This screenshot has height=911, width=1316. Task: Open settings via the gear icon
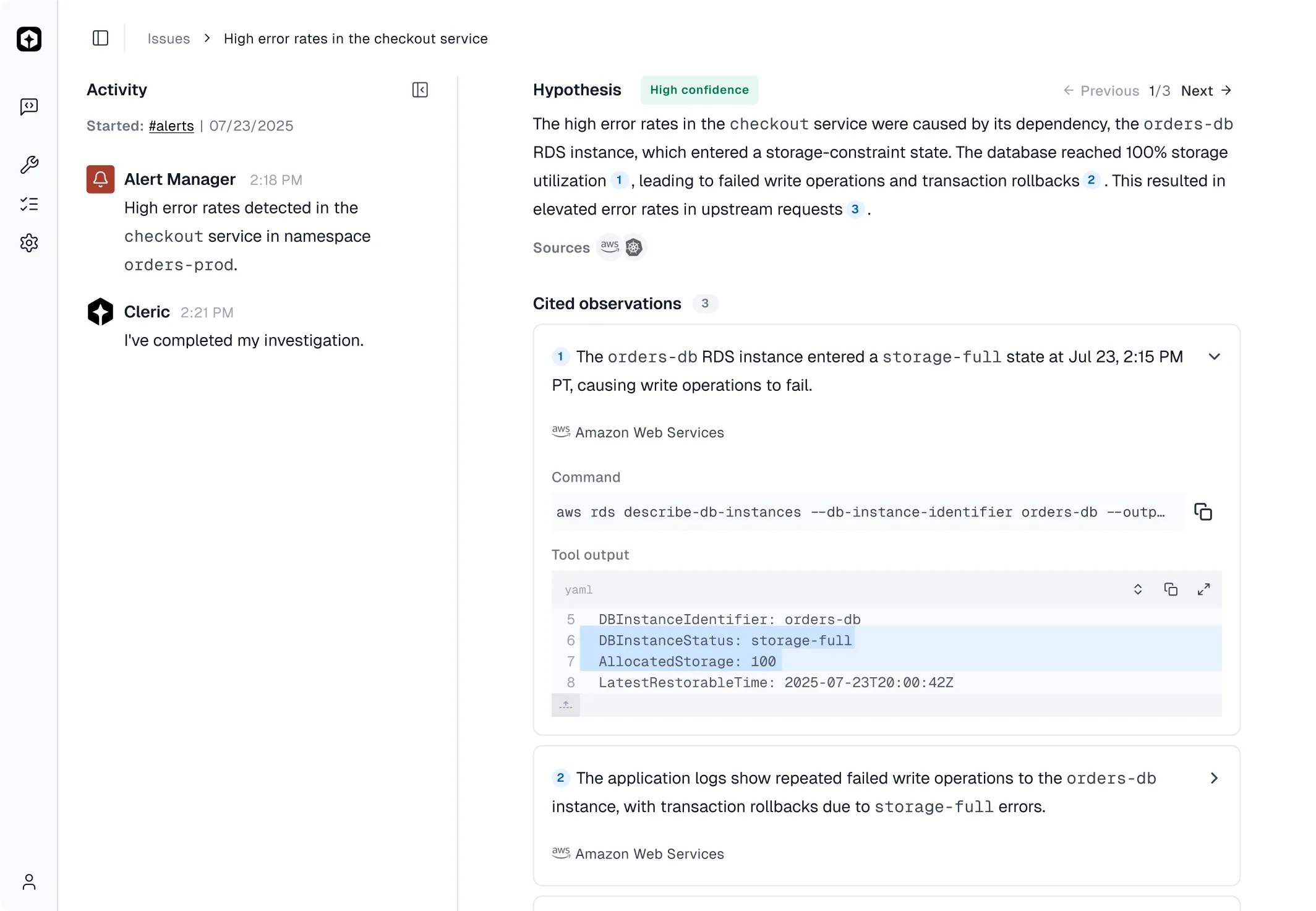(x=29, y=242)
